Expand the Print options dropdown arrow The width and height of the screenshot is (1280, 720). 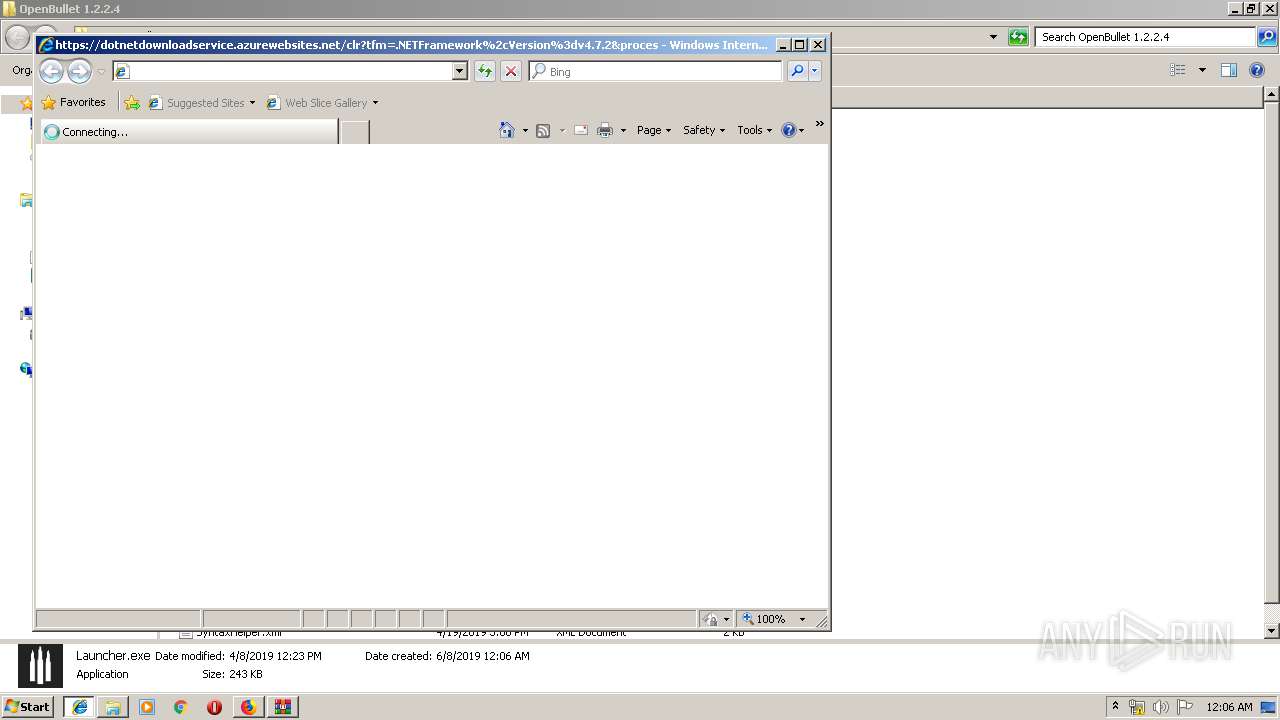623,130
